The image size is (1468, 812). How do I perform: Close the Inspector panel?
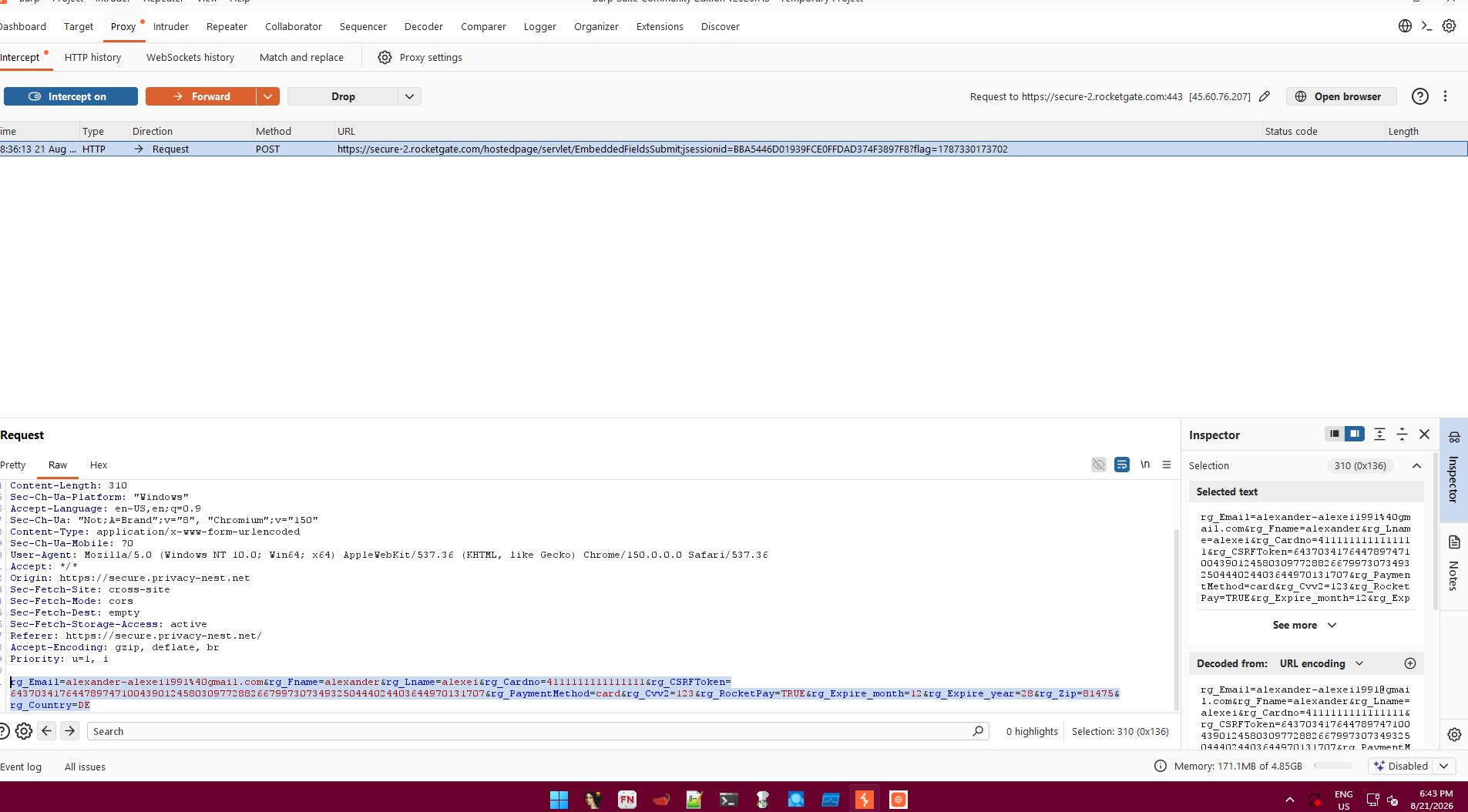[1424, 435]
